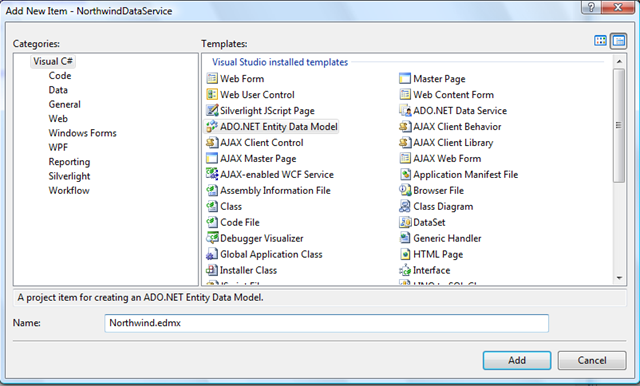Viewport: 640px width, 386px height.
Task: Select the Class Diagram icon
Action: (405, 206)
